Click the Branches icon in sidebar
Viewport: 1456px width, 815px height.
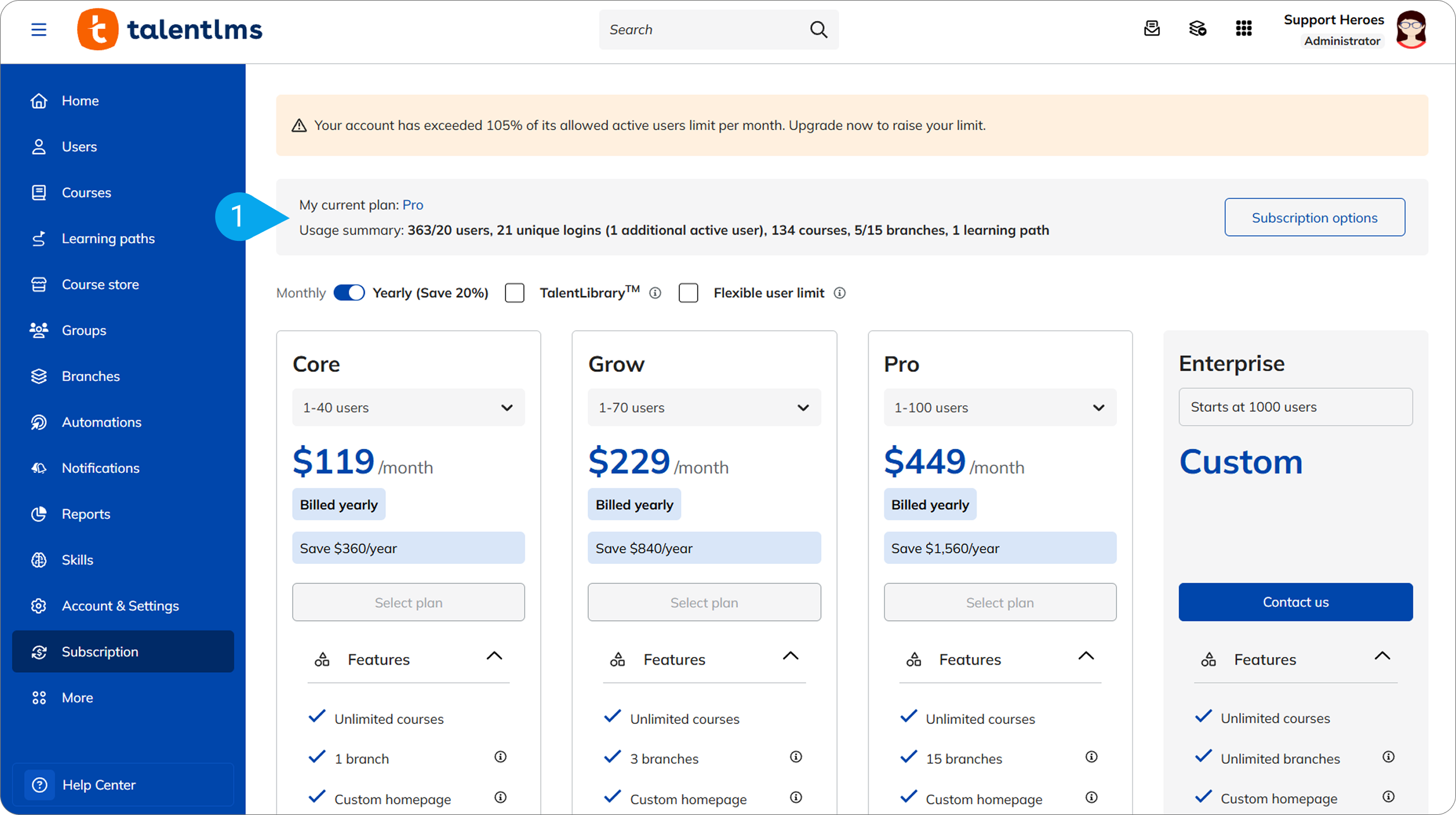(x=39, y=376)
